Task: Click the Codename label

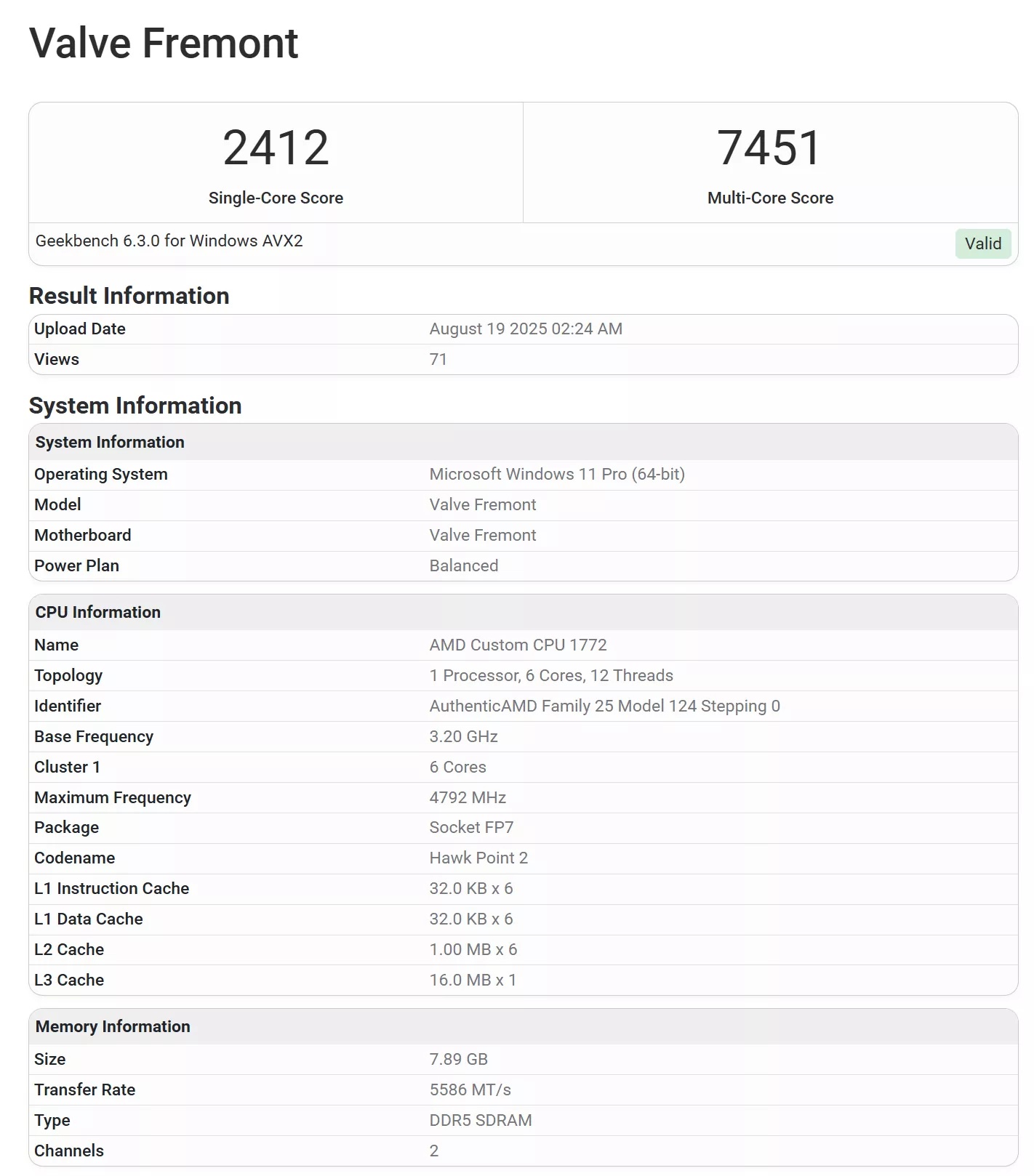Action: point(74,858)
